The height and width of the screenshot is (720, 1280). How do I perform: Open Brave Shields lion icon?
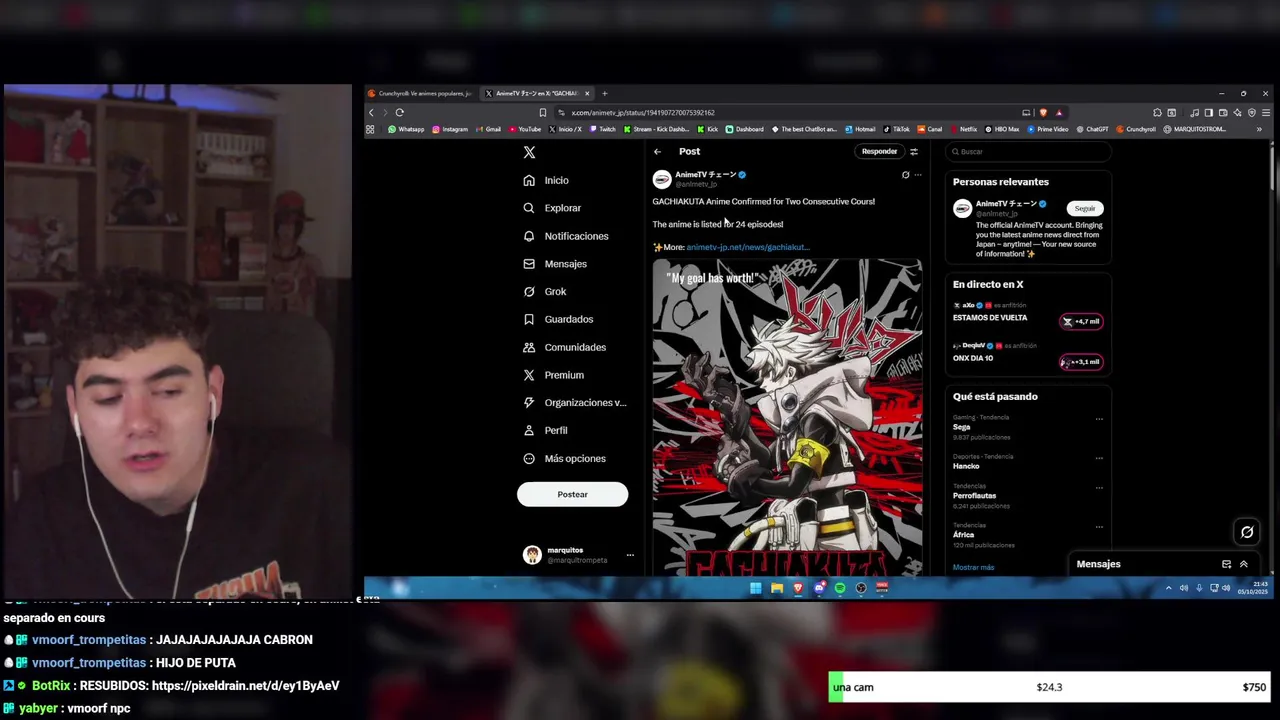(1043, 112)
